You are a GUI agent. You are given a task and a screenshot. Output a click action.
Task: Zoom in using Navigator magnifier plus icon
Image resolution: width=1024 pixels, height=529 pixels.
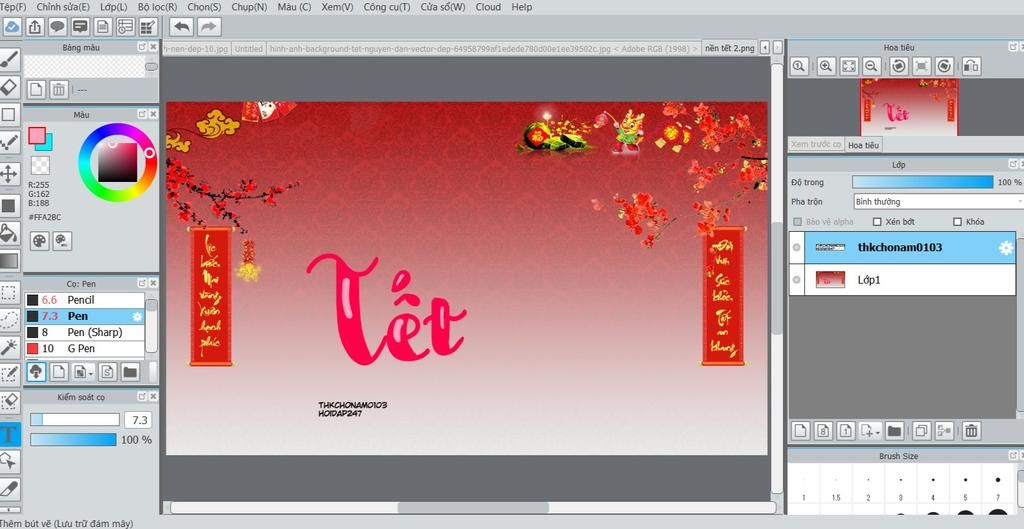click(826, 66)
